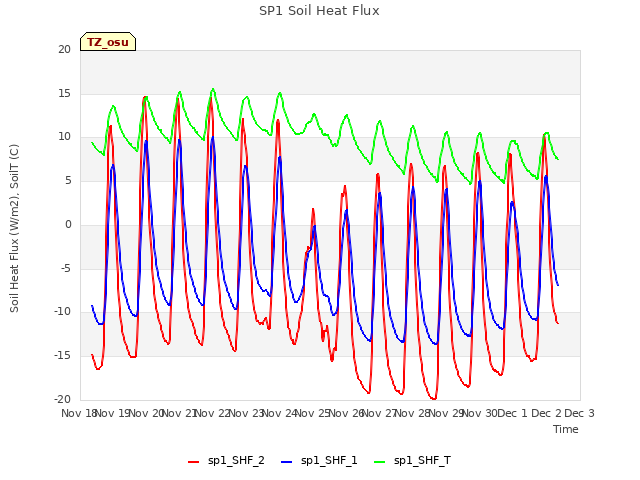Click the 'Nov 18' x-axis tick label

tap(79, 413)
